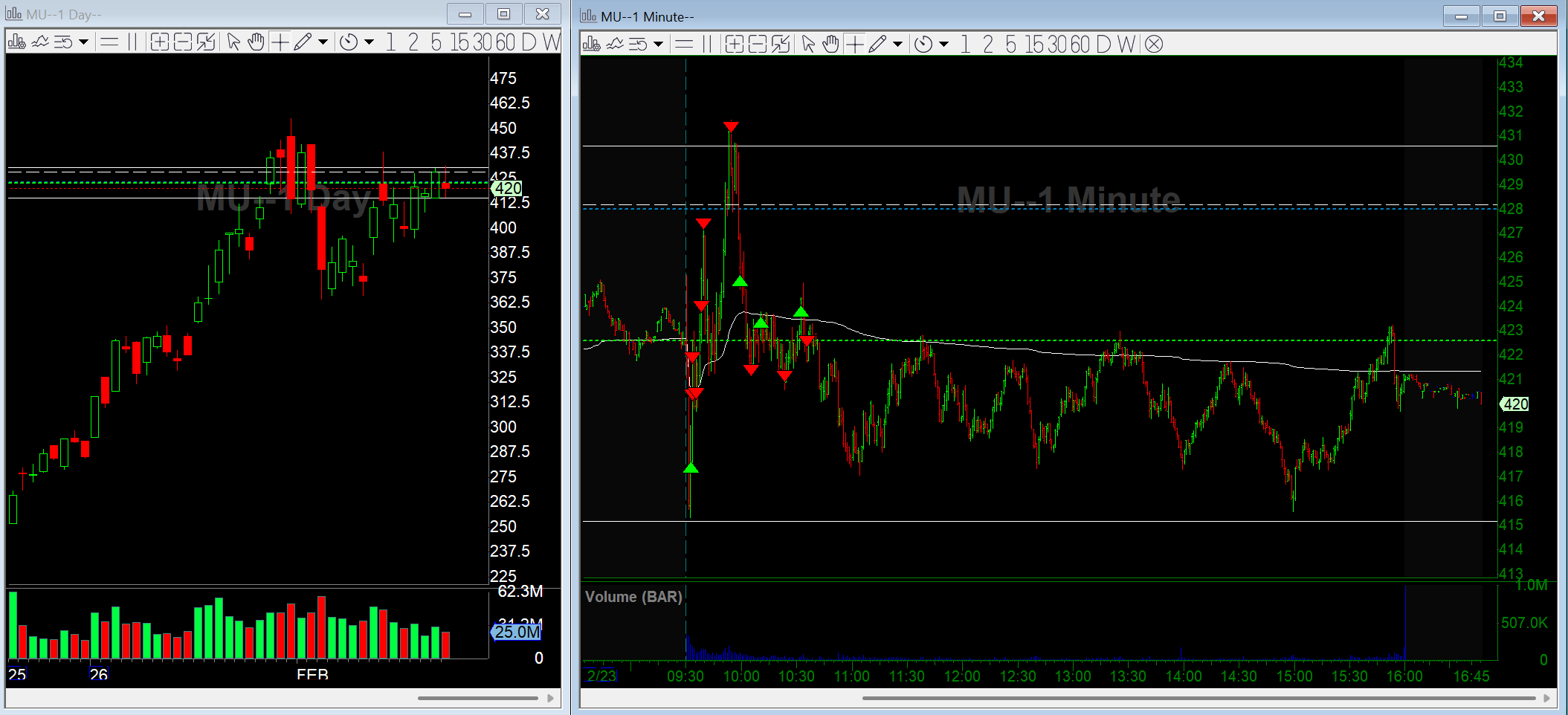Switch 1 Minute window to D daily timeframe
The width and height of the screenshot is (1568, 715).
click(1103, 44)
